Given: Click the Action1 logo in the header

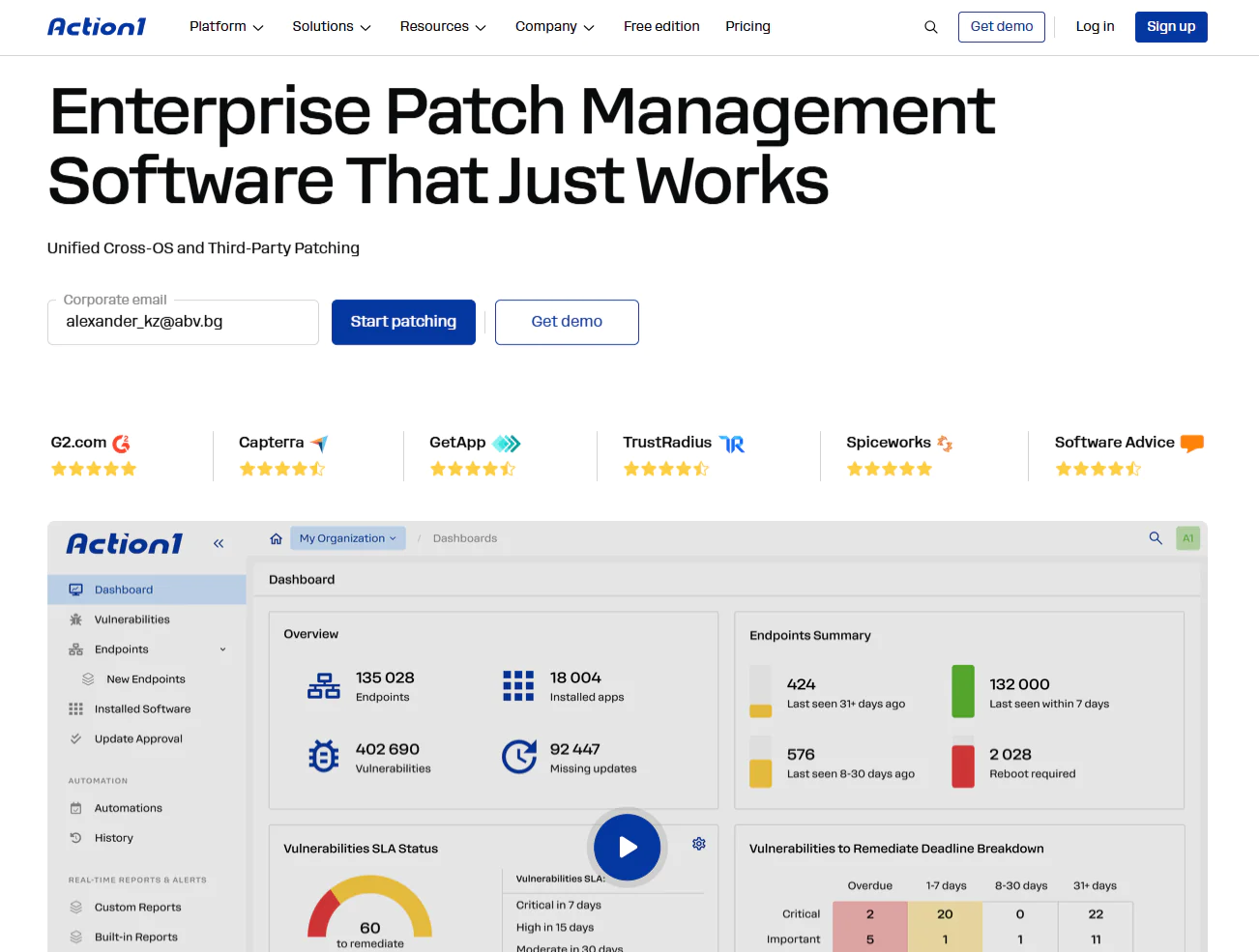Looking at the screenshot, I should (x=97, y=27).
